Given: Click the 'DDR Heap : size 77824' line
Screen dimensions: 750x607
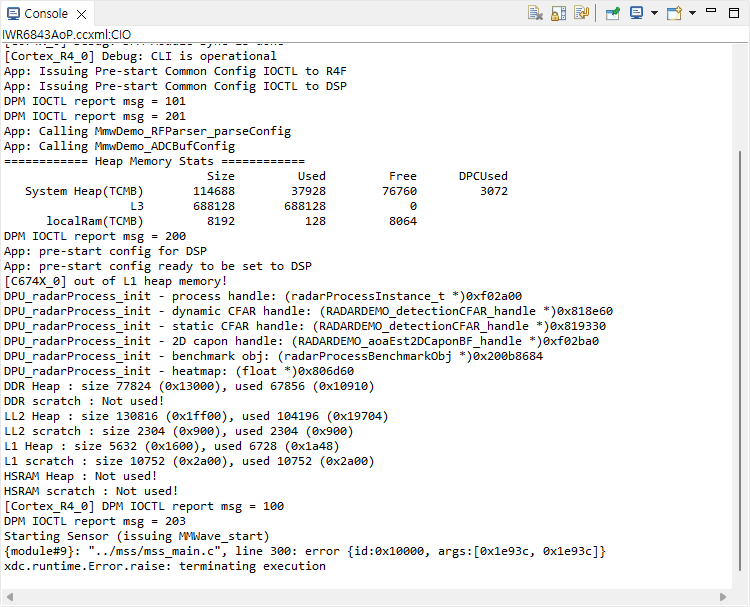Looking at the screenshot, I should [x=189, y=386].
